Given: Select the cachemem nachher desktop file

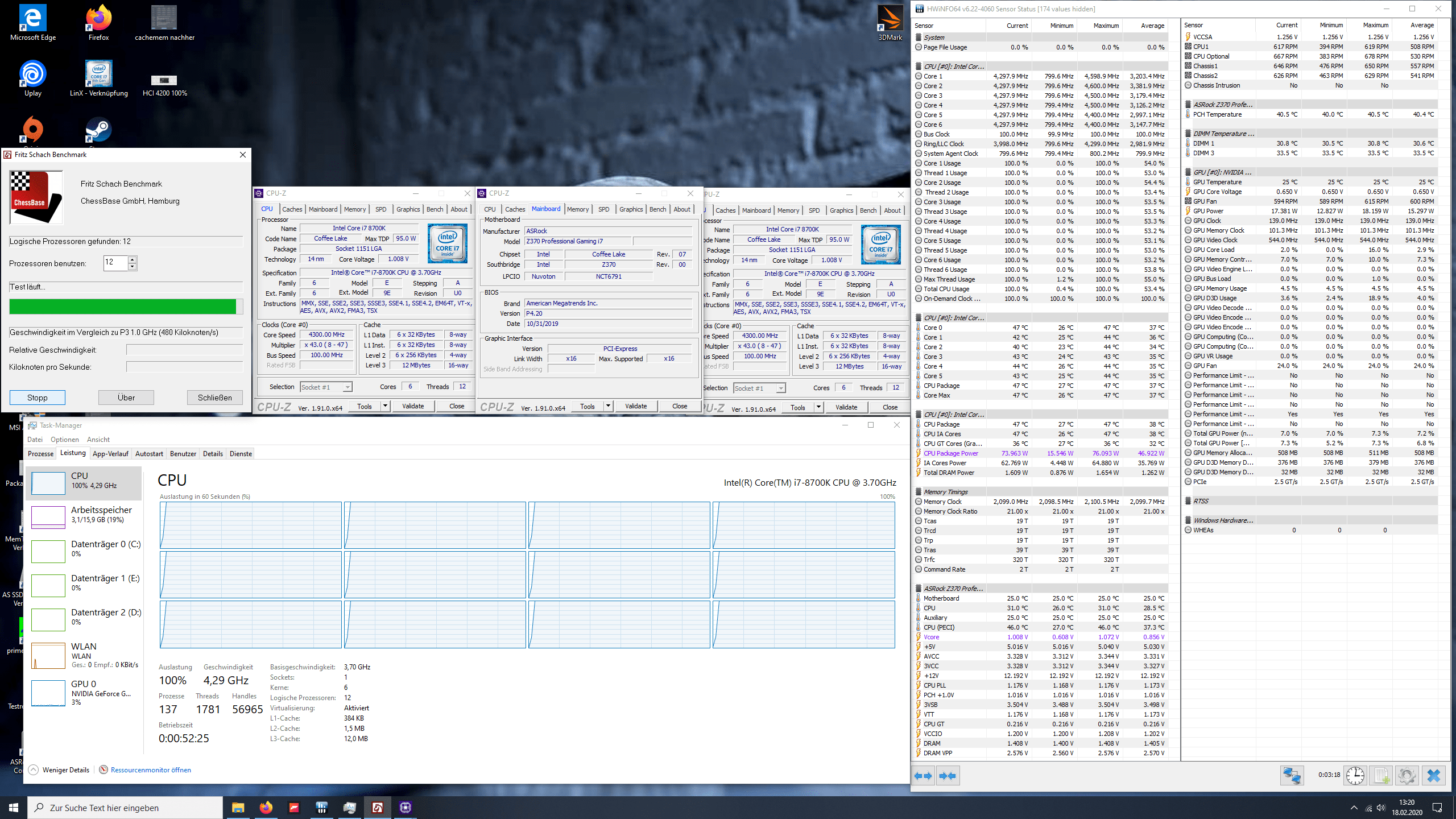Looking at the screenshot, I should 164,23.
